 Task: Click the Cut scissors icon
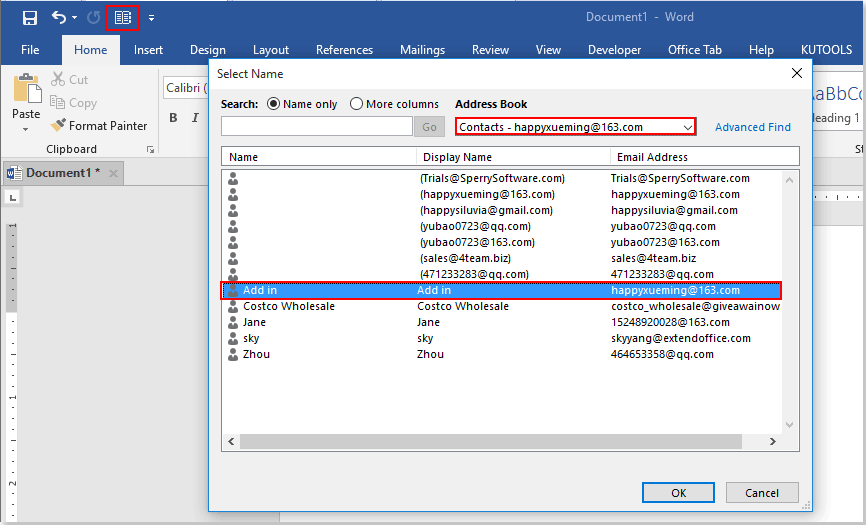58,79
